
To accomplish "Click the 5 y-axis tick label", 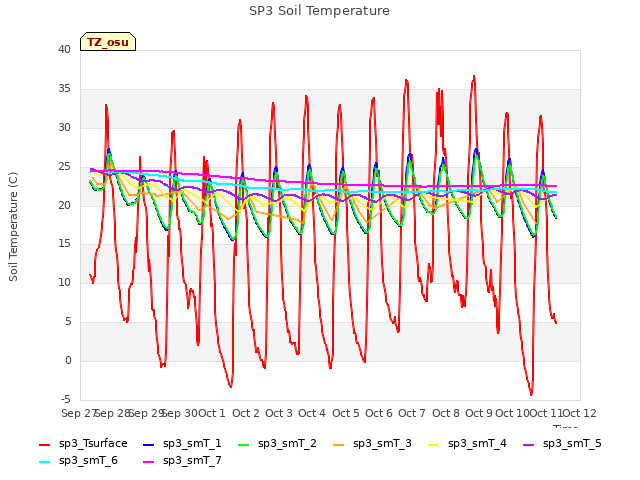I will pos(68,322).
